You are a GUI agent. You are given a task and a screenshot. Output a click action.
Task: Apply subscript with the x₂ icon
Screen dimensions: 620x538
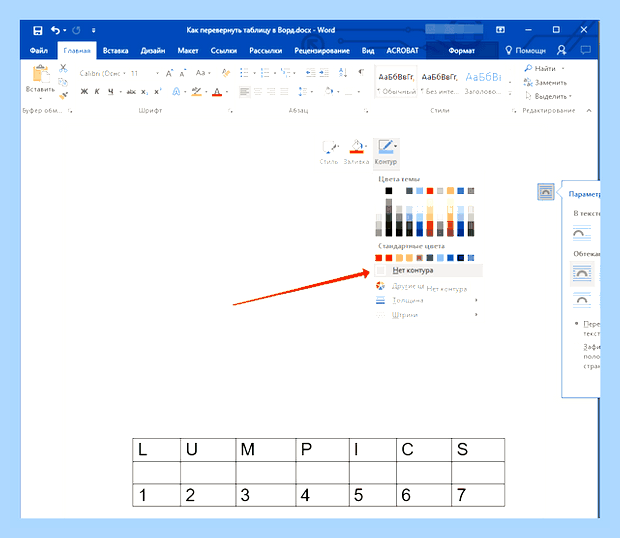[145, 92]
